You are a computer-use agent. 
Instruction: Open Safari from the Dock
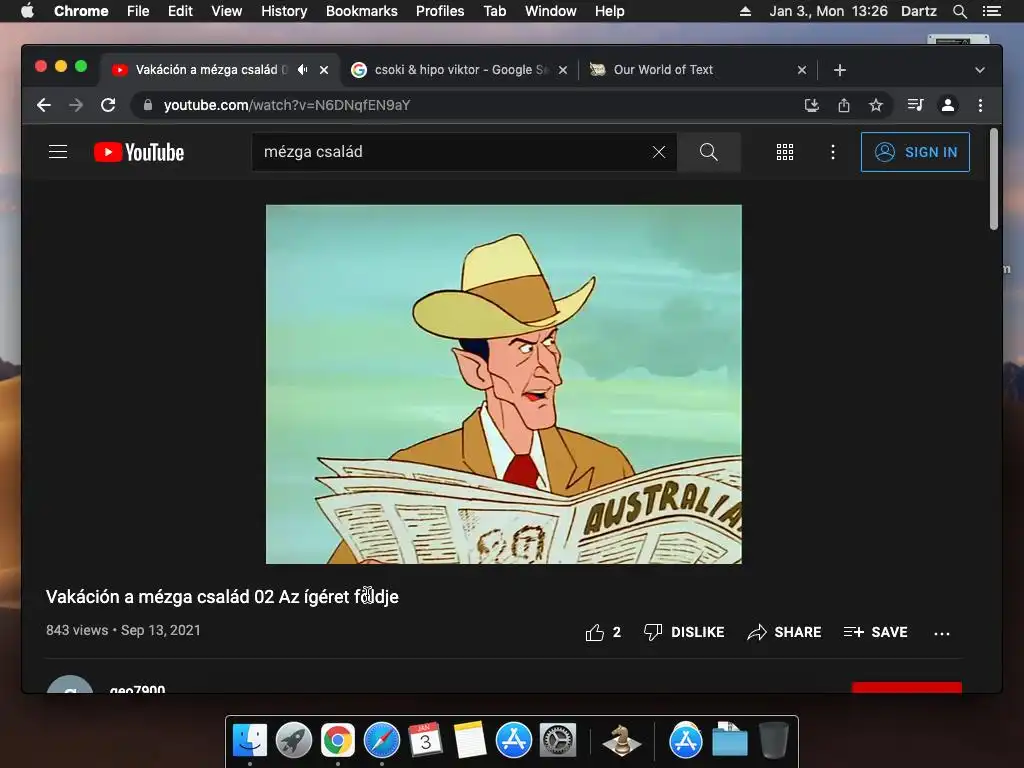[x=381, y=741]
